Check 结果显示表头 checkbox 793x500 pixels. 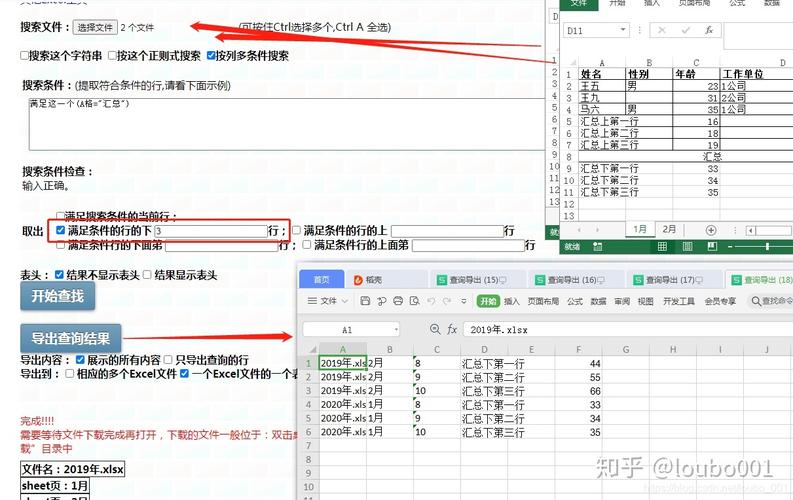(x=147, y=275)
